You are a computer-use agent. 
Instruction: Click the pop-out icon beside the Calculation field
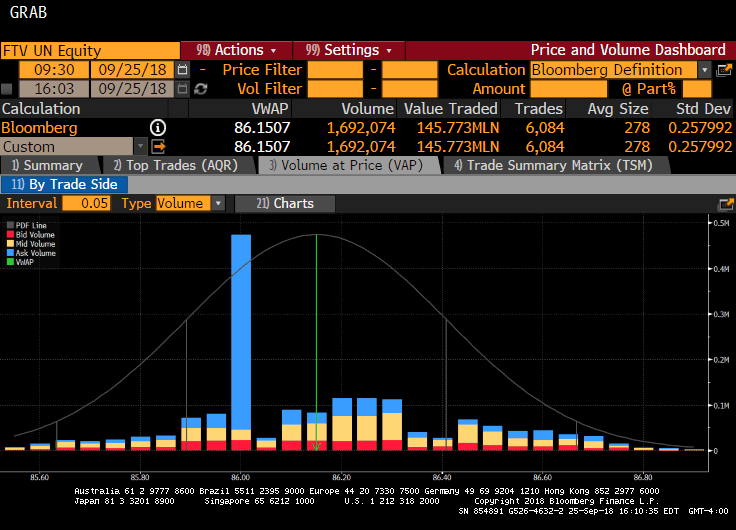pos(725,70)
